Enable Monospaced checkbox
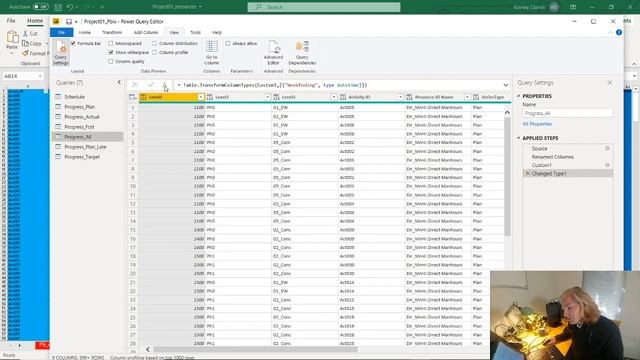This screenshot has height=360, width=640. pyautogui.click(x=111, y=43)
